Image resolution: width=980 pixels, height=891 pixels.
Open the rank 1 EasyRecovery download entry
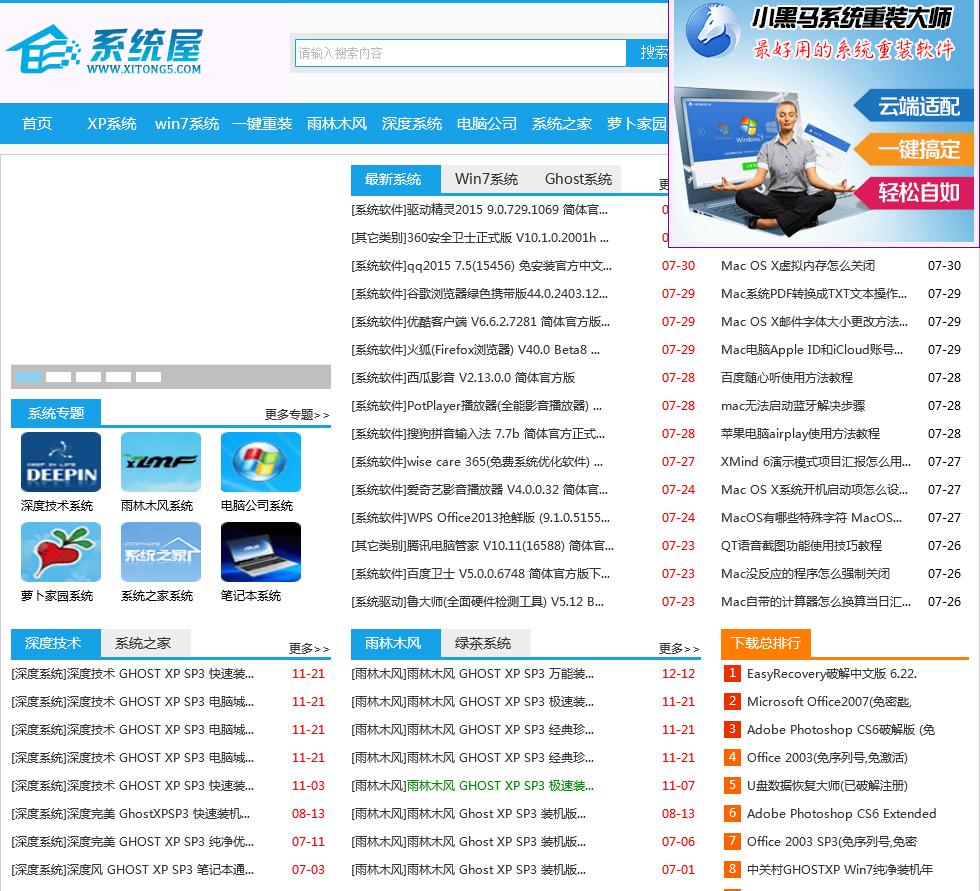pos(831,674)
